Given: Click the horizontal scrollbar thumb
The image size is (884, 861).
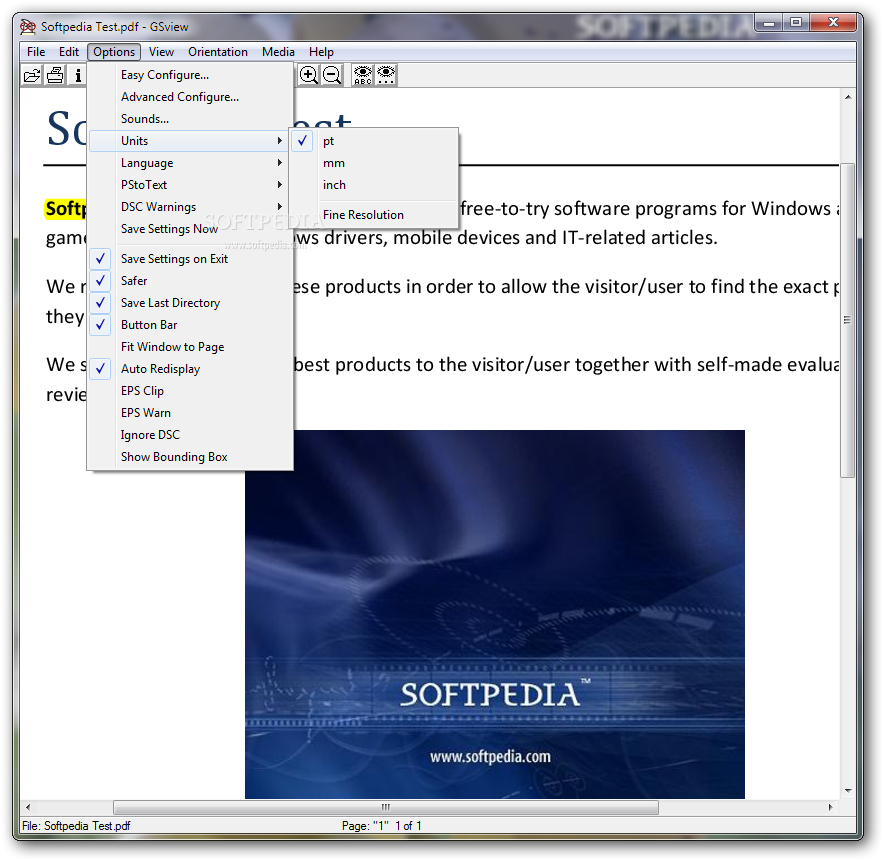Looking at the screenshot, I should (x=386, y=807).
